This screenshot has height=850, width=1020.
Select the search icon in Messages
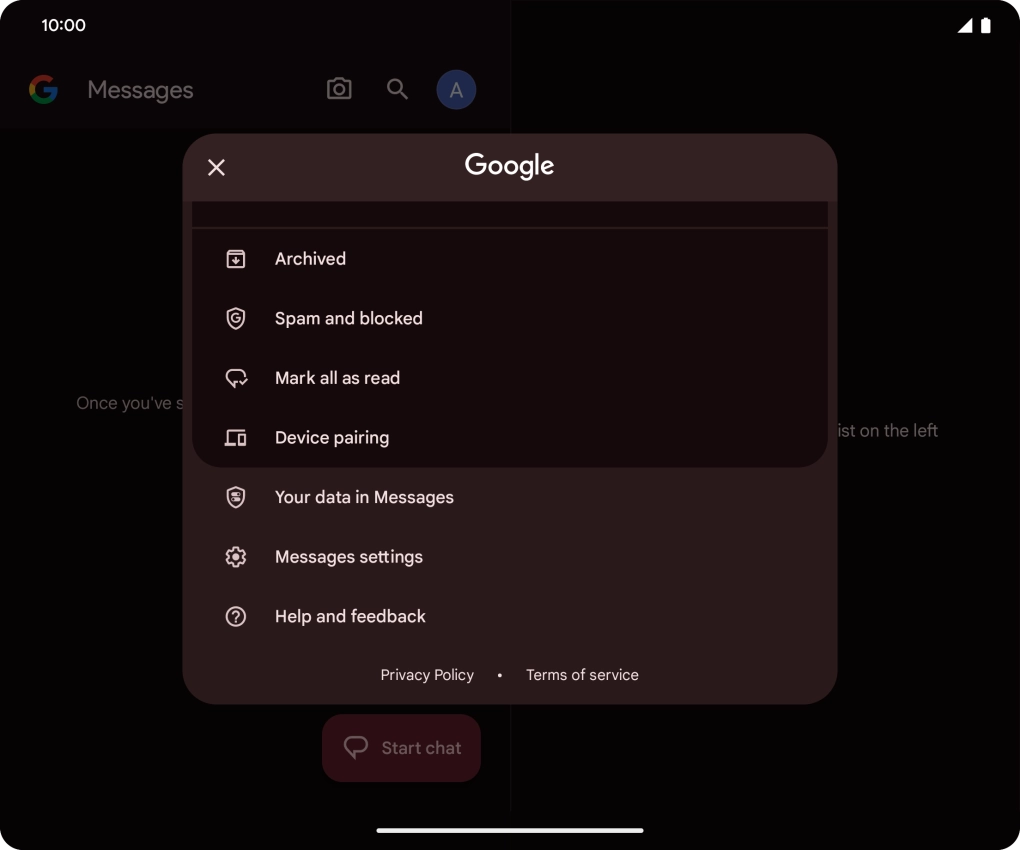[x=397, y=89]
